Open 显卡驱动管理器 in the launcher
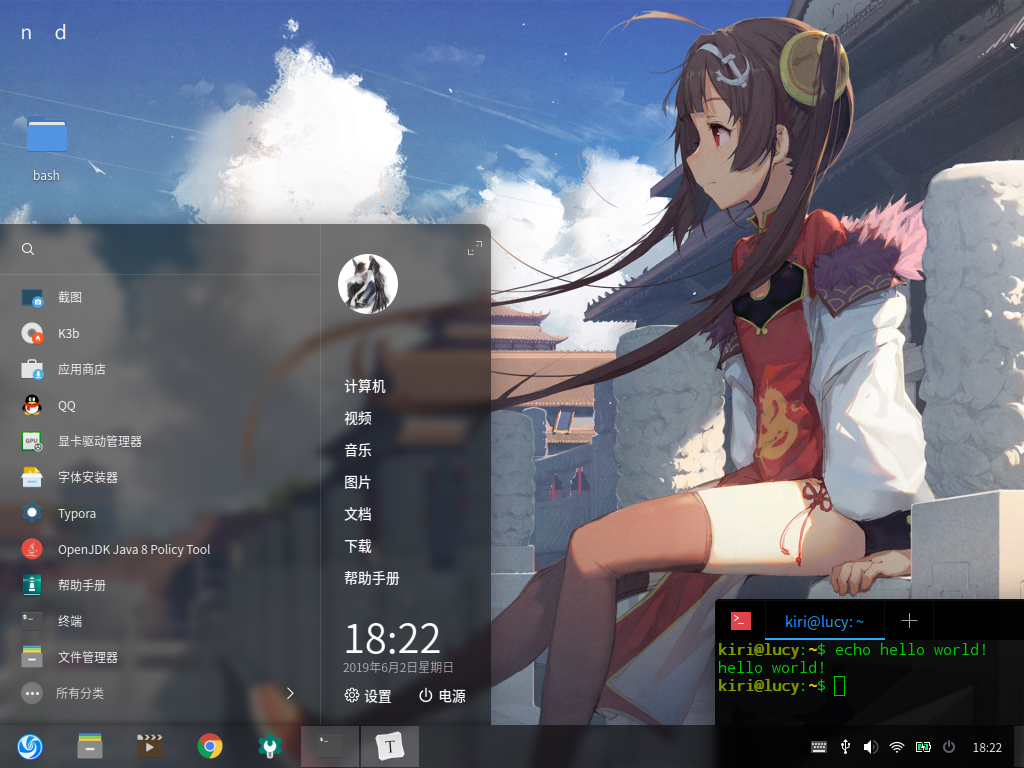1024x768 pixels. click(x=99, y=441)
